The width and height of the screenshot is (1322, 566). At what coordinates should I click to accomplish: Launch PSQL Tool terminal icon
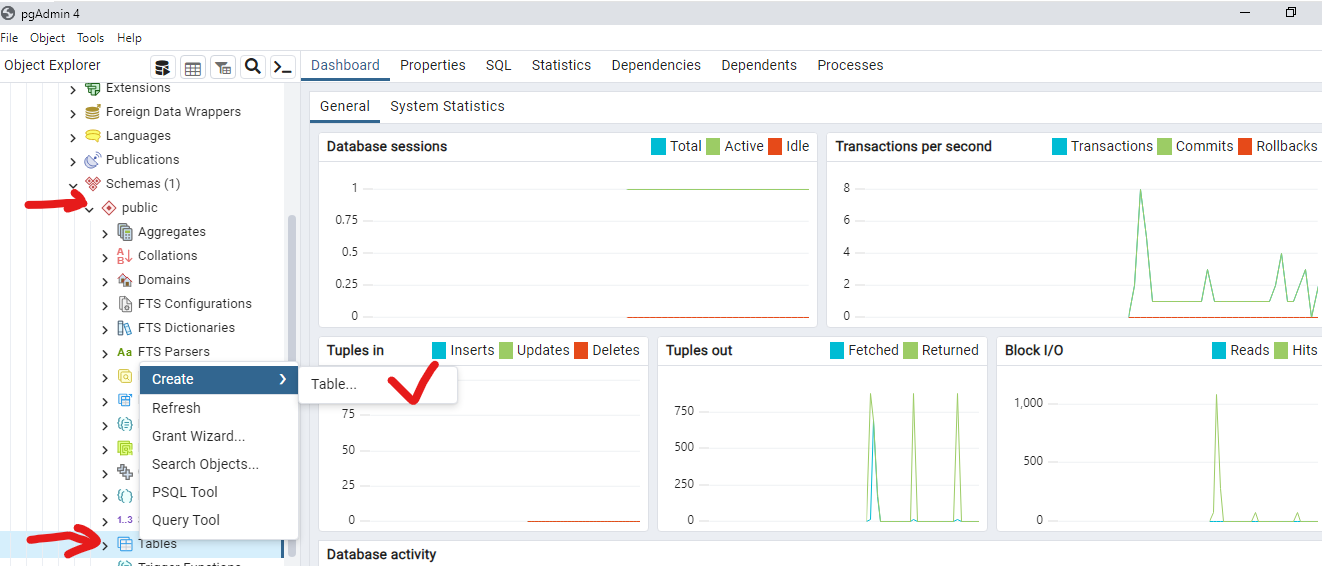click(x=283, y=67)
